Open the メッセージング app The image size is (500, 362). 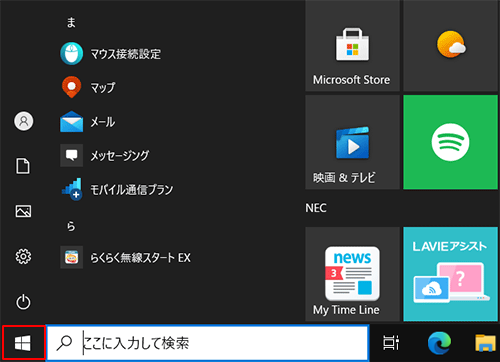click(105, 155)
